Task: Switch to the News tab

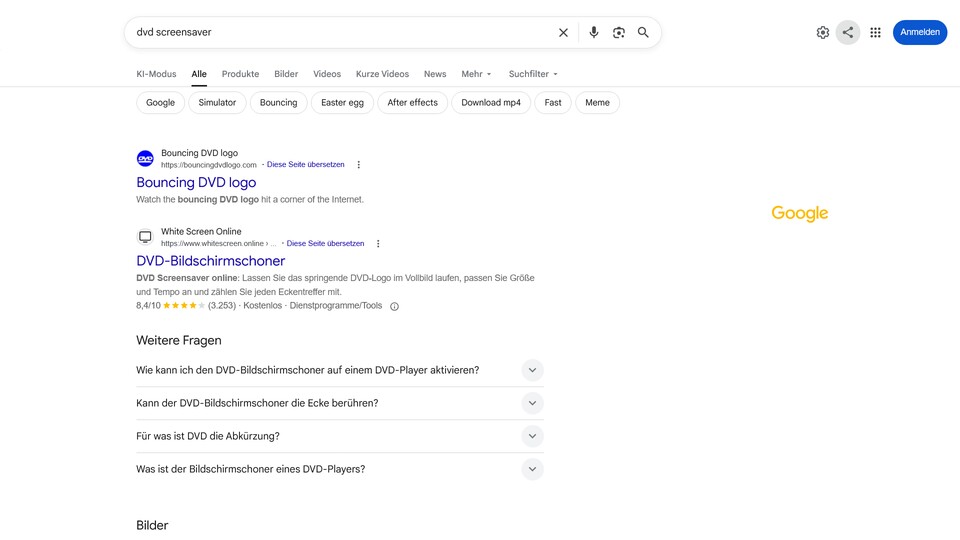Action: click(435, 74)
